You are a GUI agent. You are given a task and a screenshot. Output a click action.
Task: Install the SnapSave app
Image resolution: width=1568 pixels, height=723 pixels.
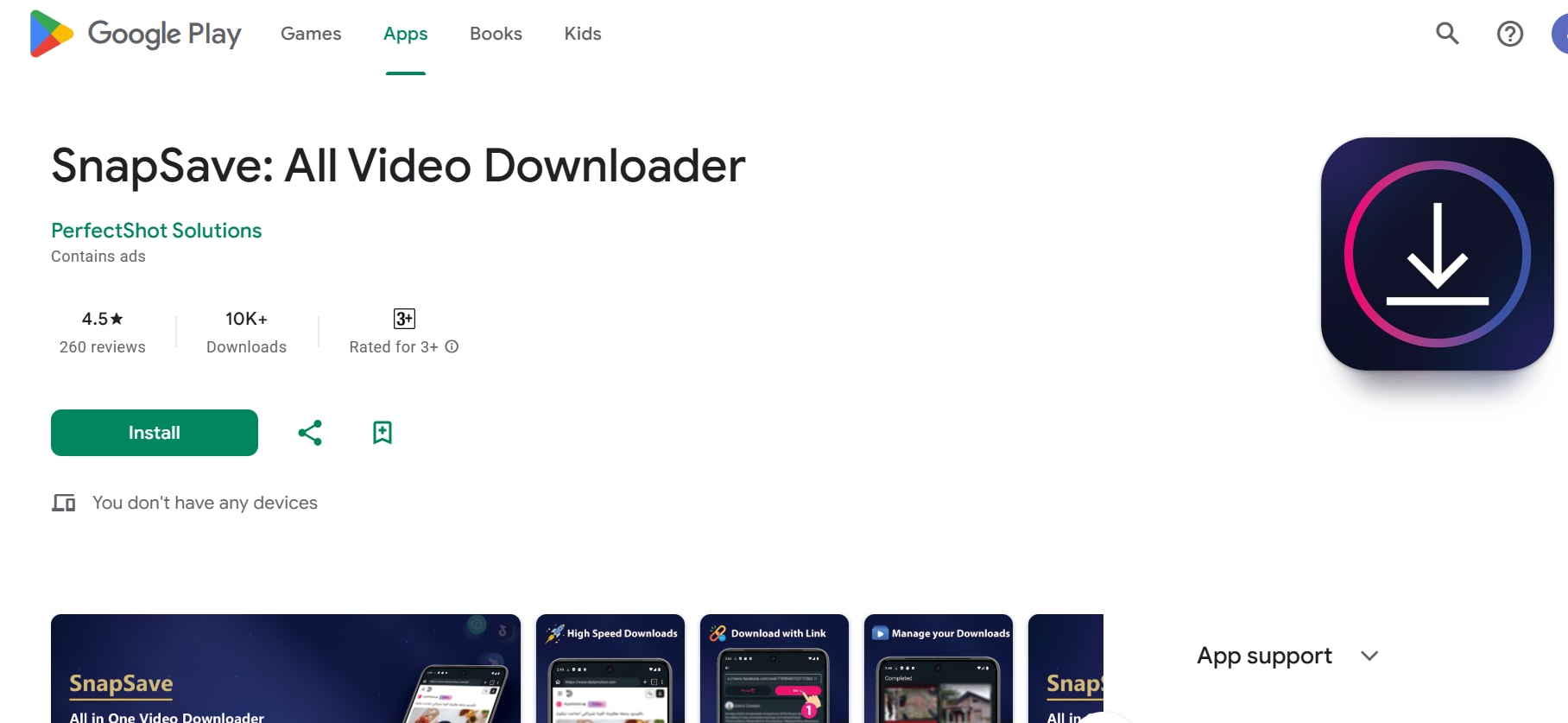(x=155, y=433)
